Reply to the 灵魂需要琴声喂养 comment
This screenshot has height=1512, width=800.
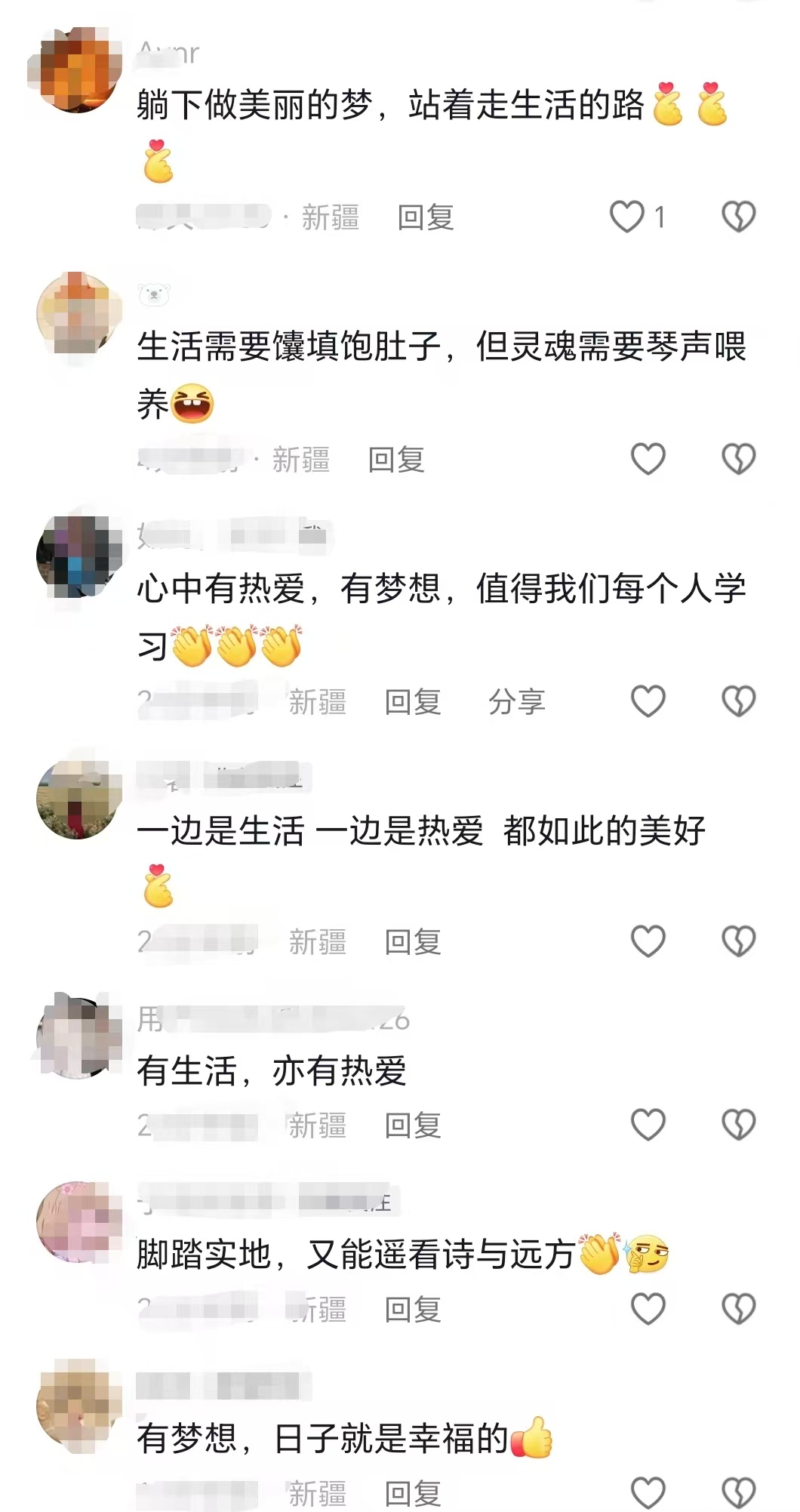coord(396,459)
